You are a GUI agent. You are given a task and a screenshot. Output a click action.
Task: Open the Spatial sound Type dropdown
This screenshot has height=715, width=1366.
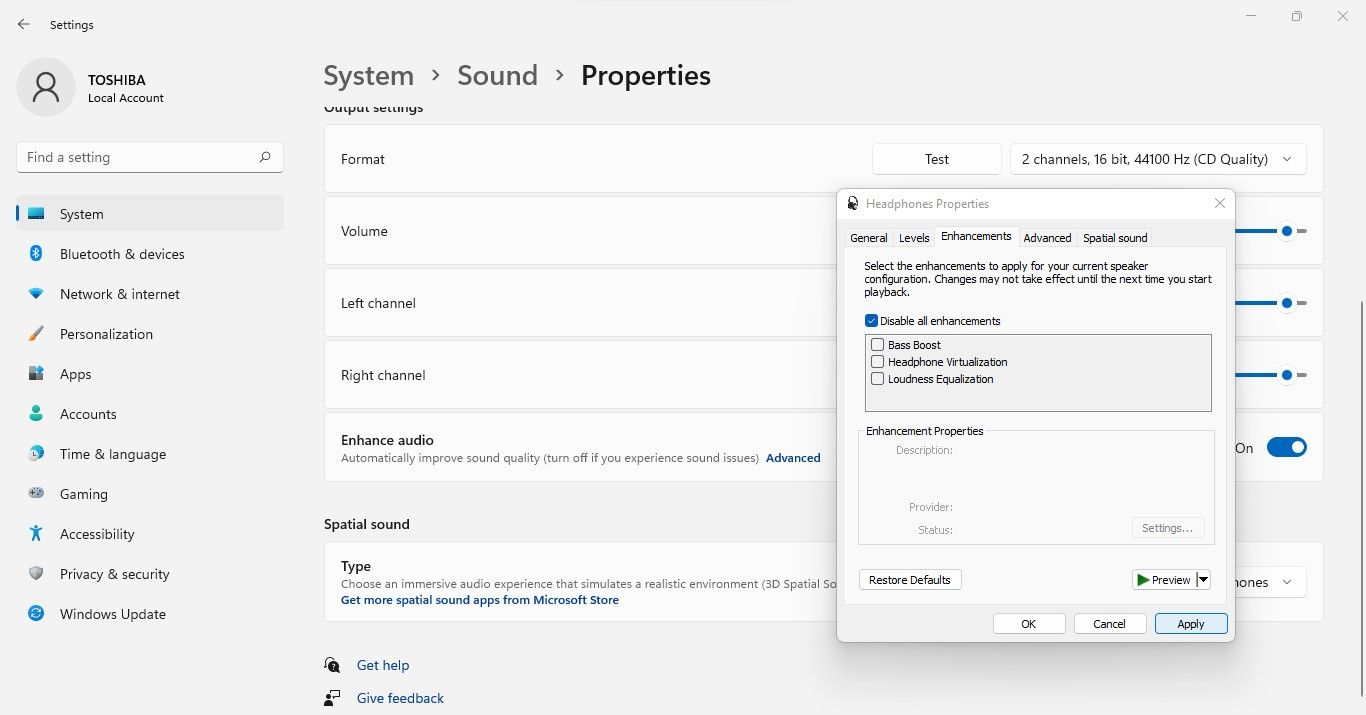click(x=1270, y=582)
